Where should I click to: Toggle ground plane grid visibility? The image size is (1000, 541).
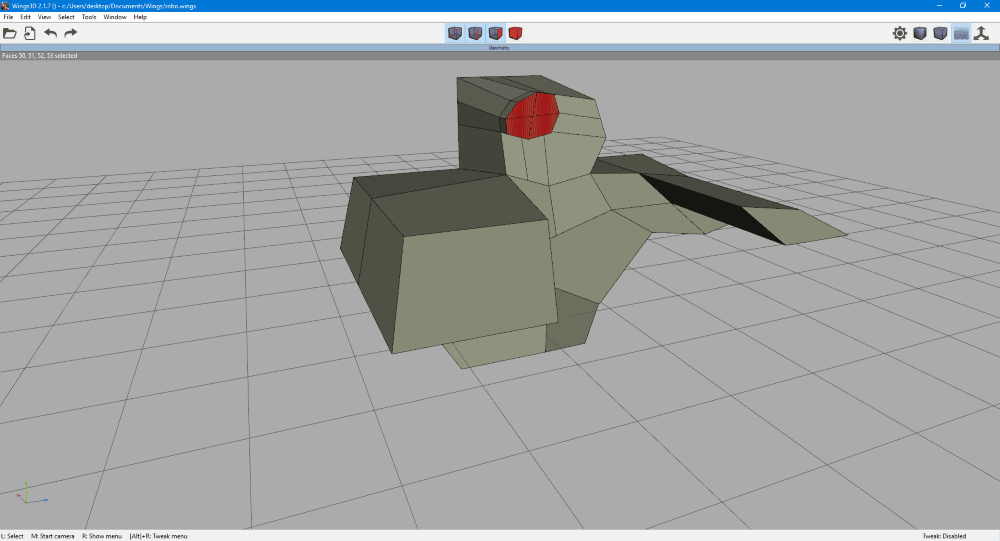(961, 33)
